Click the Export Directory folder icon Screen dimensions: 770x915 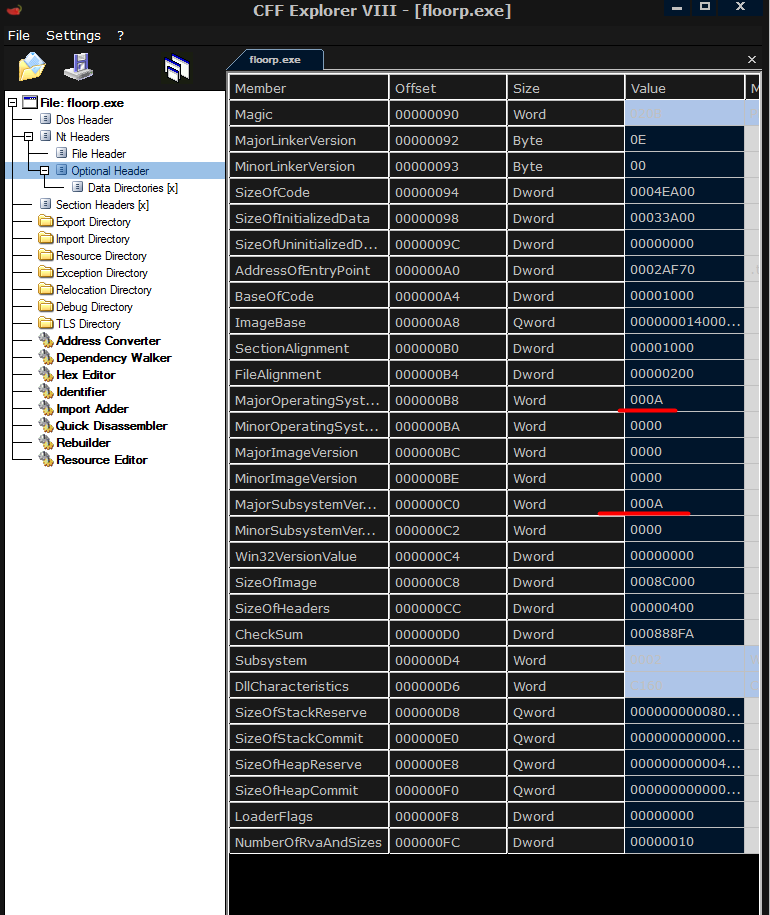(x=46, y=221)
